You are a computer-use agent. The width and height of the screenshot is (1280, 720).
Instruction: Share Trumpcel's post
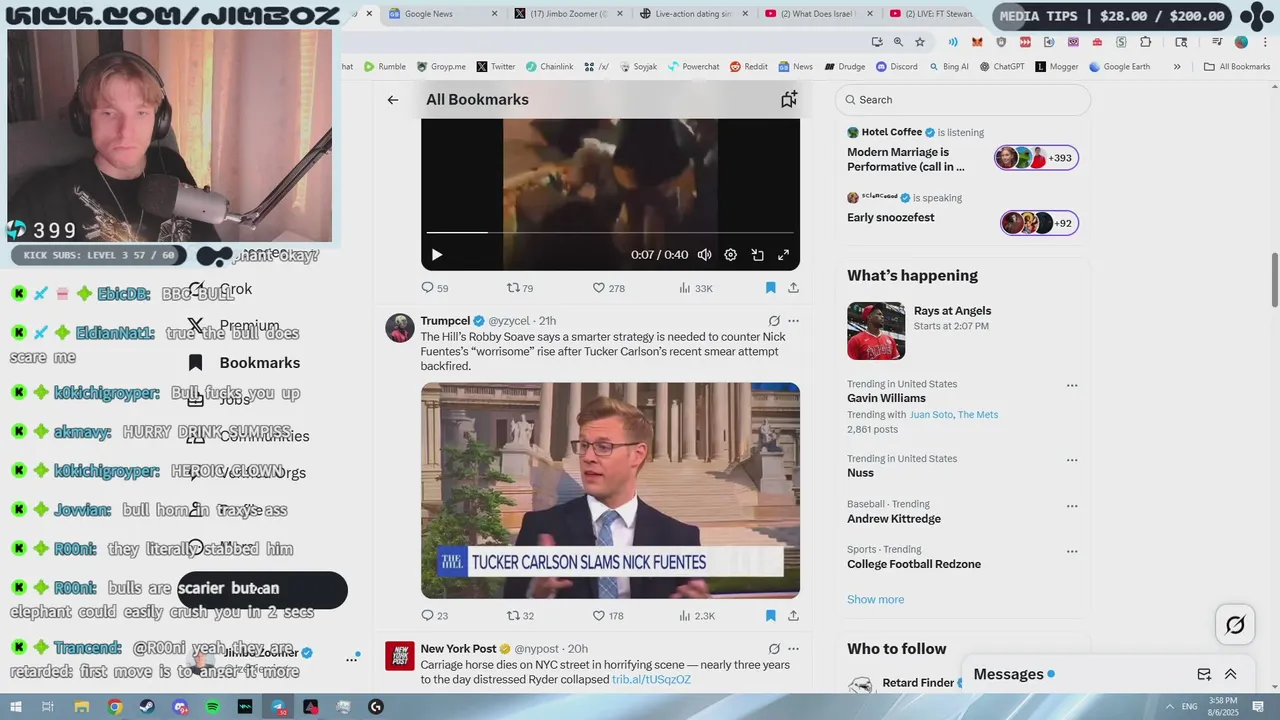793,616
